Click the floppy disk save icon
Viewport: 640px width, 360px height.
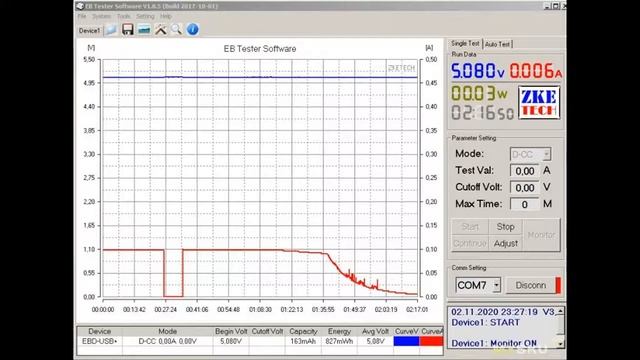point(127,29)
